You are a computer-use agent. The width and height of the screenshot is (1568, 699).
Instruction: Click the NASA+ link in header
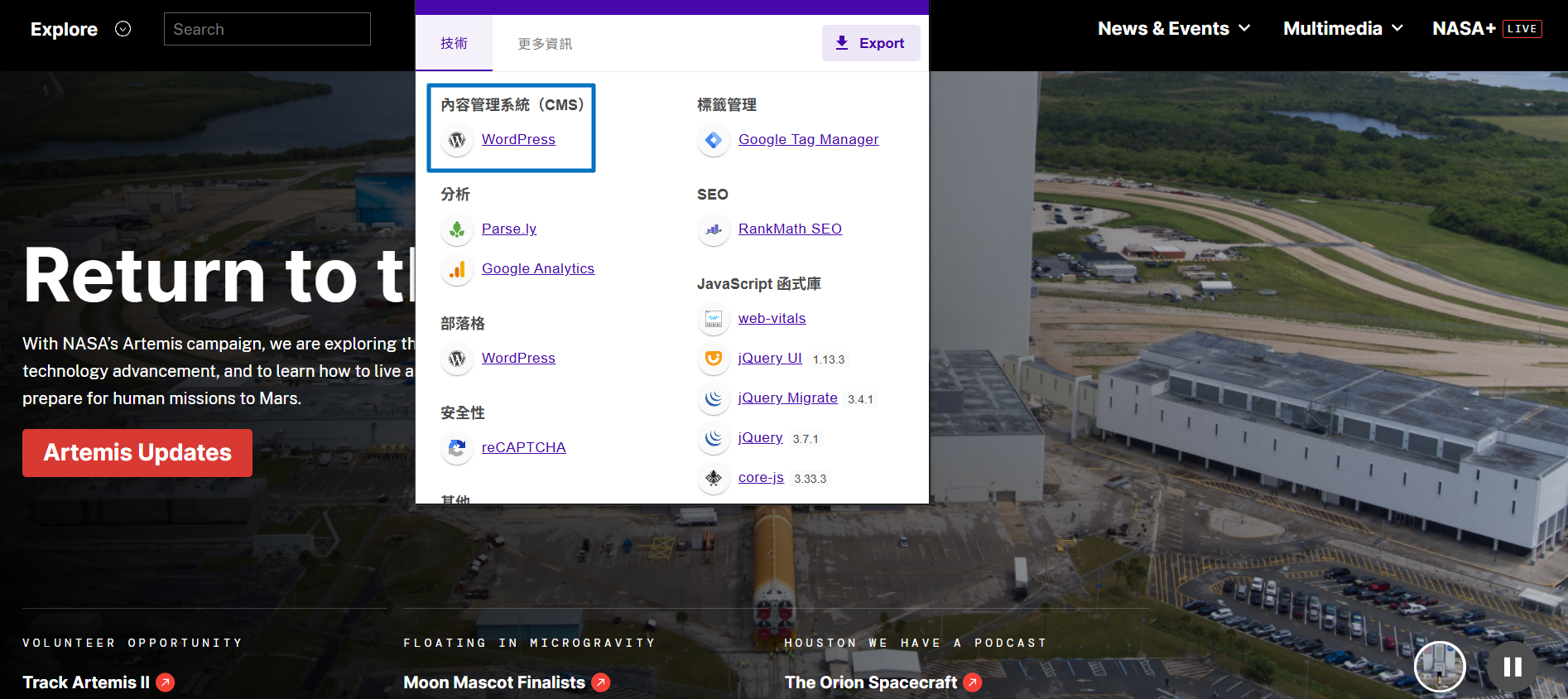(1464, 29)
